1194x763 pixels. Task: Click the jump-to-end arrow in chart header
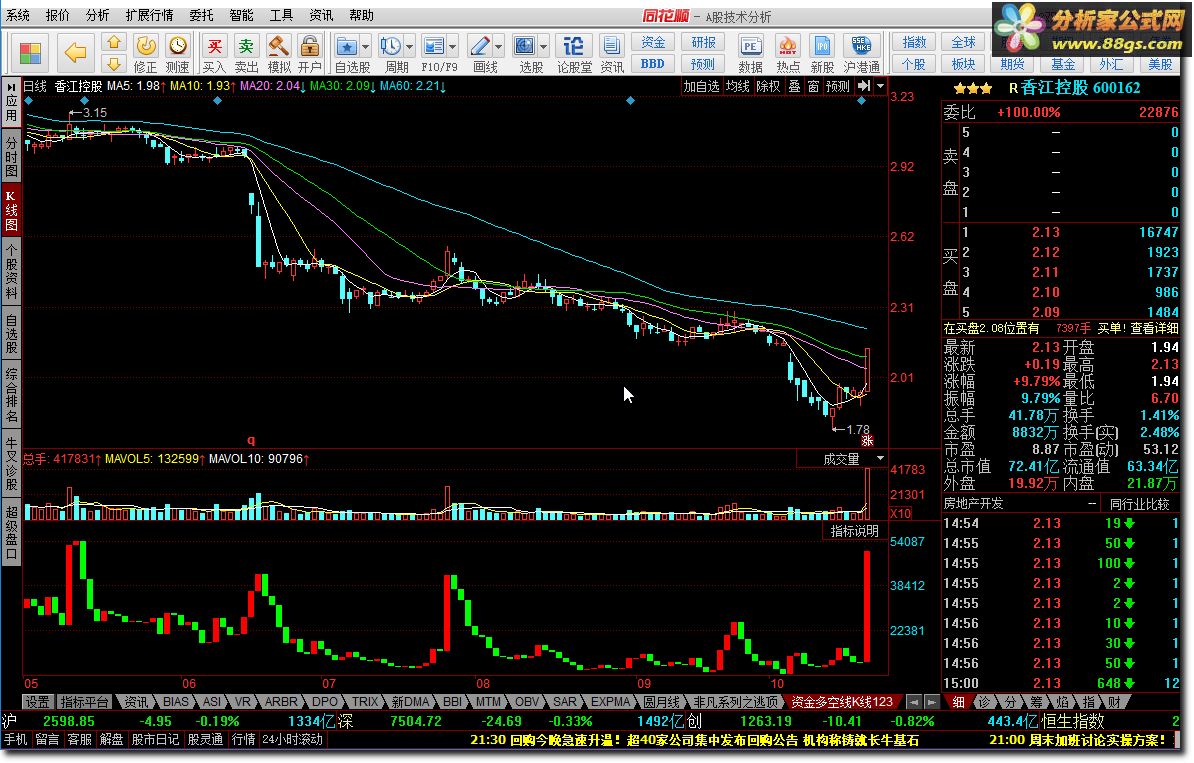point(864,86)
